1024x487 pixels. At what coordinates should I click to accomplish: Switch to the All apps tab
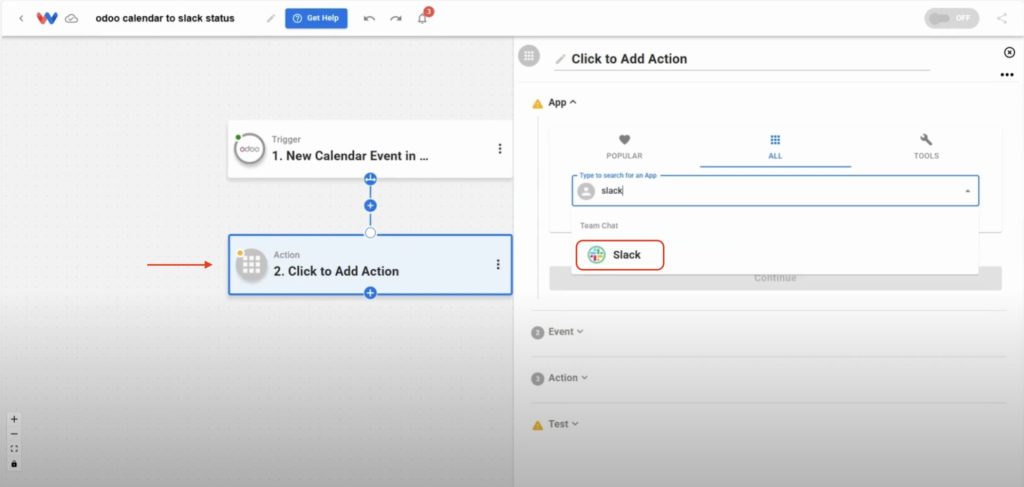coord(775,148)
